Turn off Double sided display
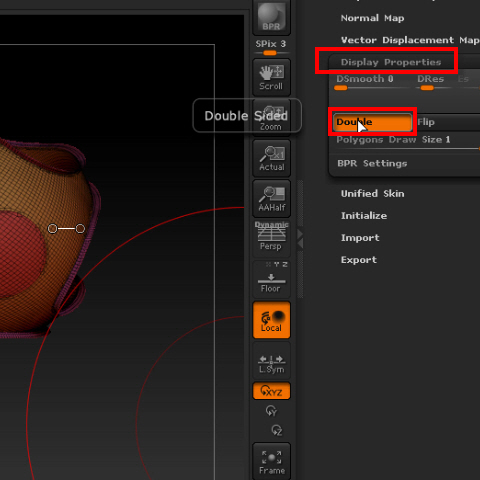This screenshot has width=480, height=480. [x=372, y=122]
